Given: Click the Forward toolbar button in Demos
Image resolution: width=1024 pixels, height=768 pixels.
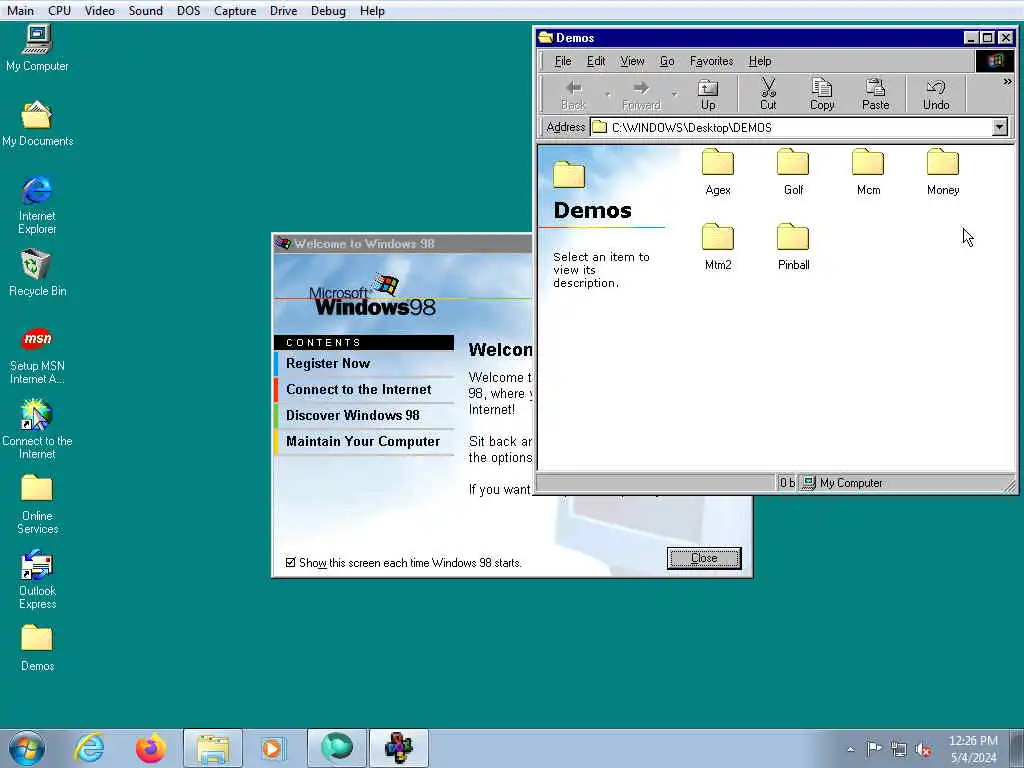Looking at the screenshot, I should (641, 95).
